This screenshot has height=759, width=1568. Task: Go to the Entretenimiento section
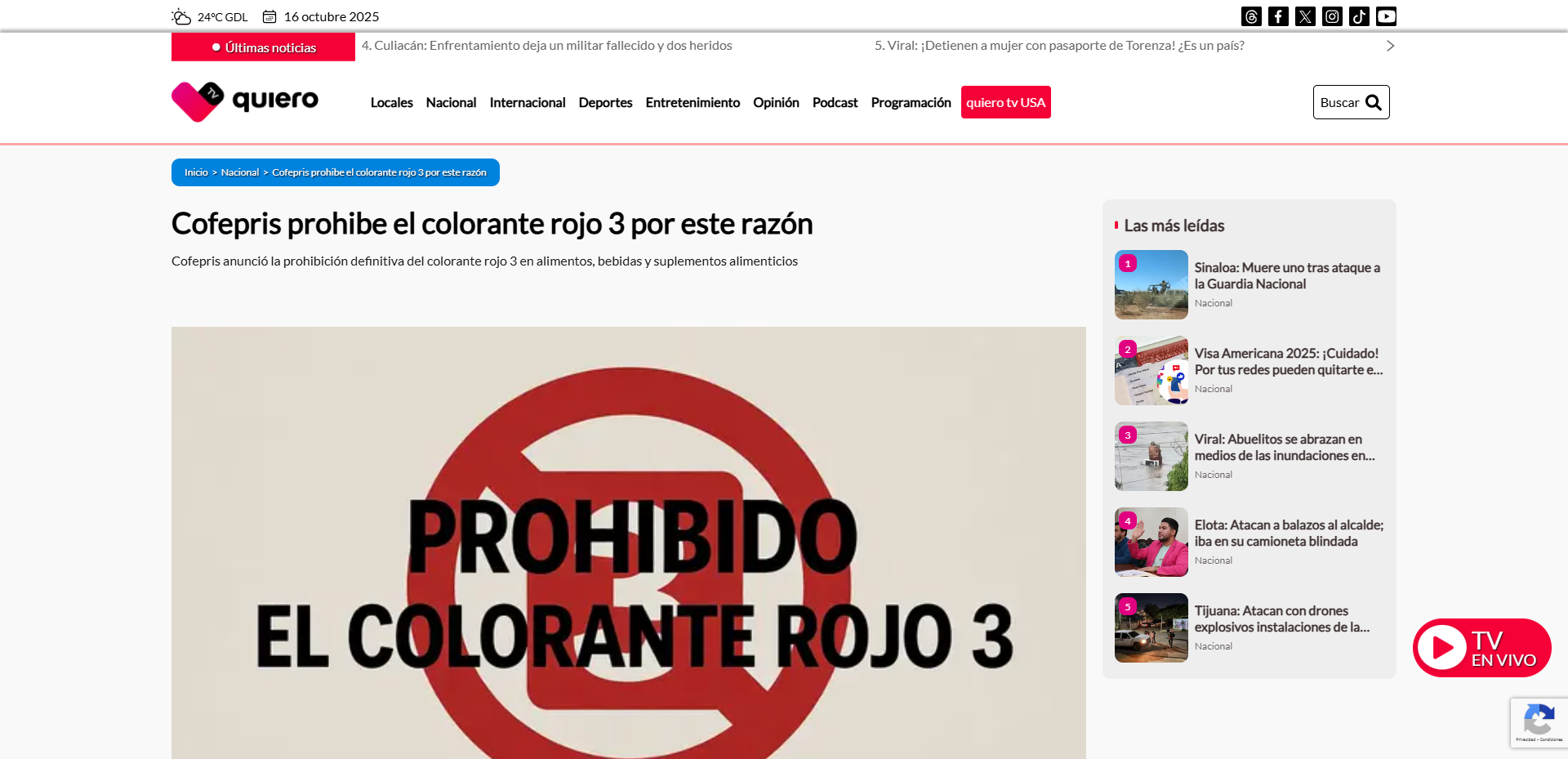[693, 102]
